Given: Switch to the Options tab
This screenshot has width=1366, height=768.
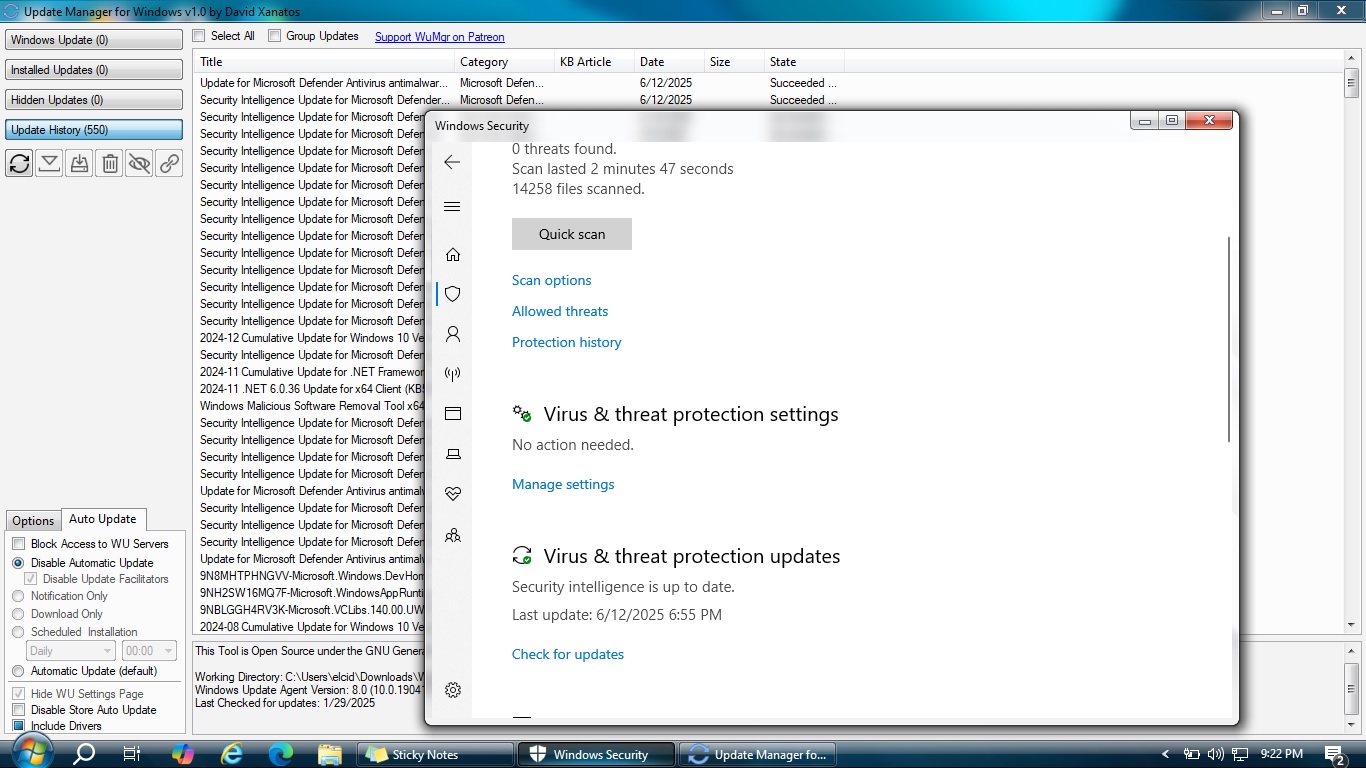Looking at the screenshot, I should coord(33,521).
